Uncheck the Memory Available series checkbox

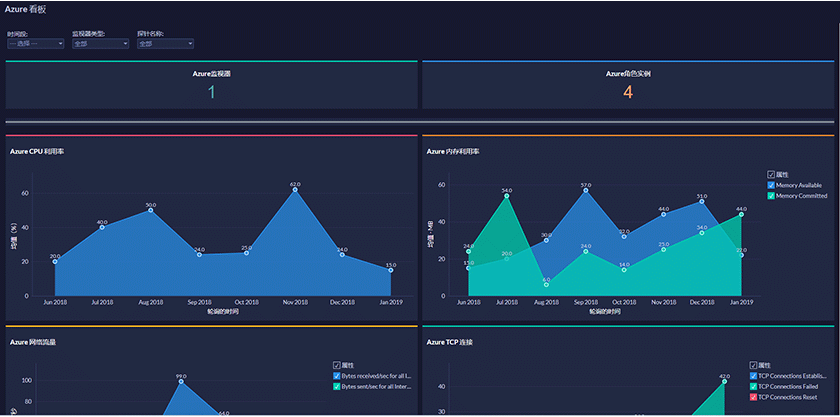(x=771, y=185)
